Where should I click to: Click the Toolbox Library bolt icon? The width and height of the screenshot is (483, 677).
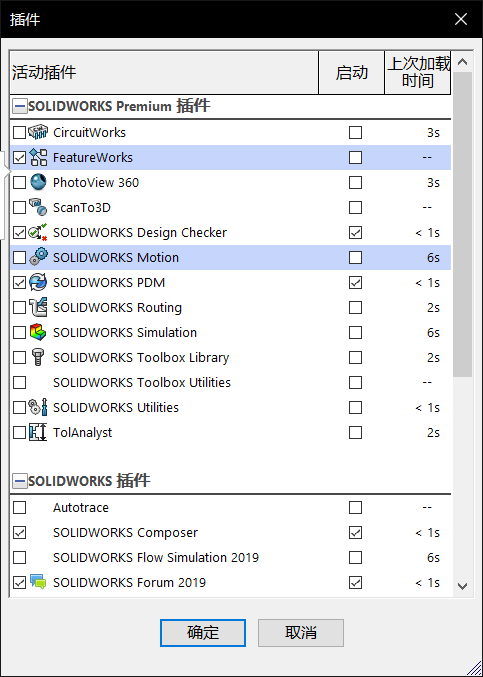coord(38,357)
